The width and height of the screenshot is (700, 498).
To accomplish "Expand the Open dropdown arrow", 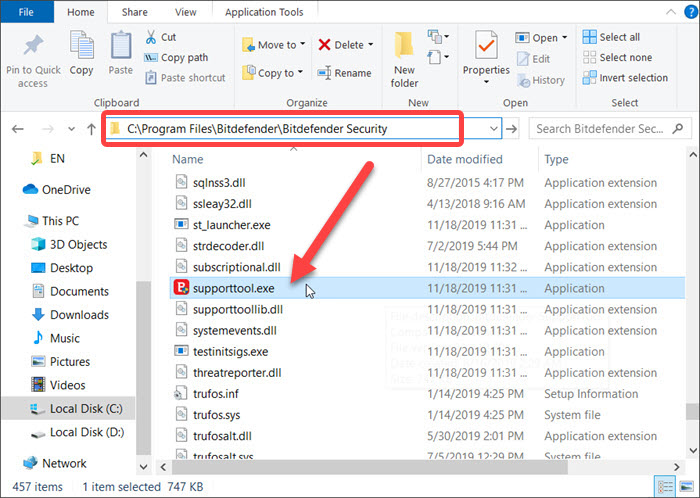I will tap(565, 37).
